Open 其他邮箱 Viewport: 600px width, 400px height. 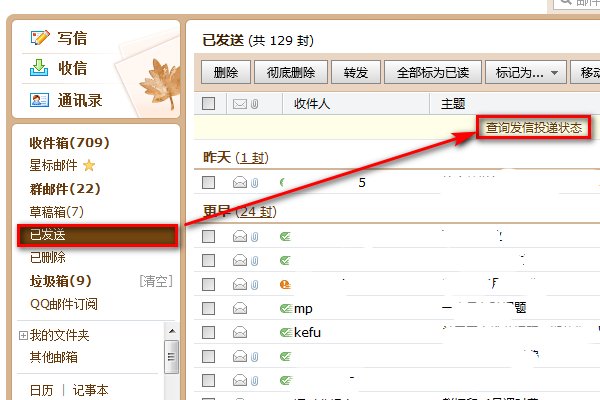54,357
